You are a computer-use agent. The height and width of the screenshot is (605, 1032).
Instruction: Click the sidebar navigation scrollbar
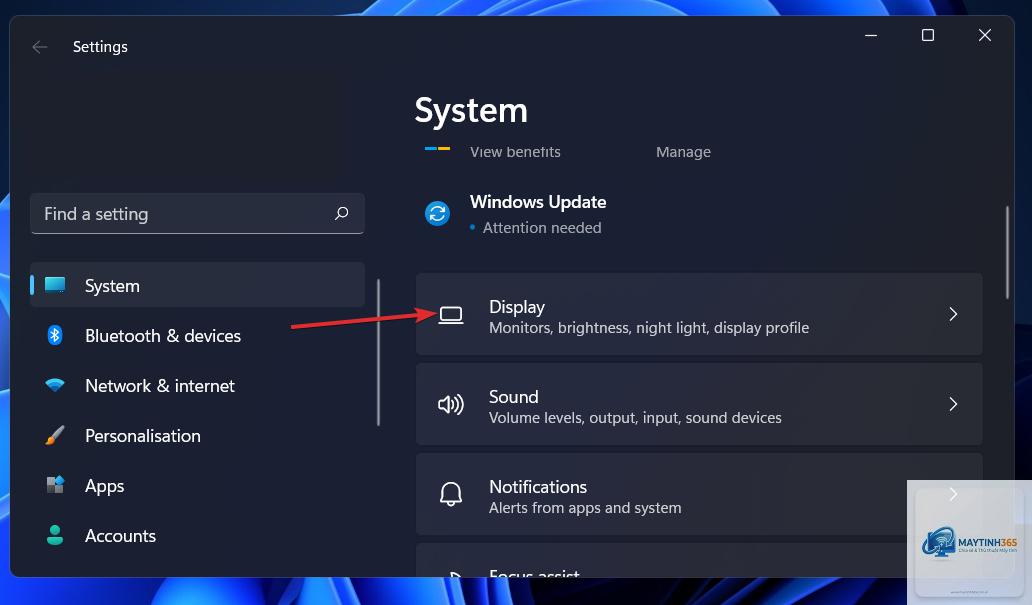tap(378, 352)
